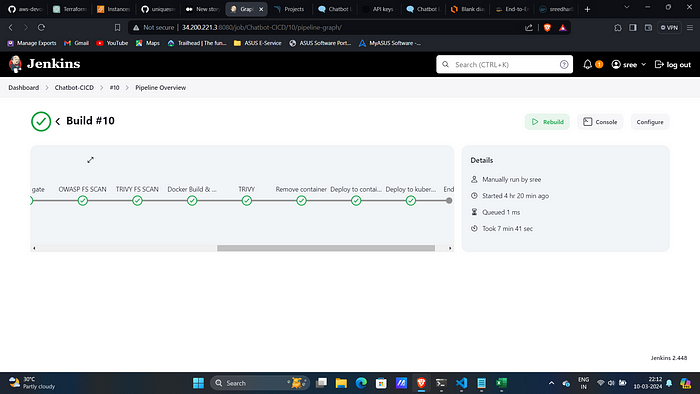Click the OWASP FS SCAN stage checkmark
This screenshot has width=700, height=394.
coord(83,201)
